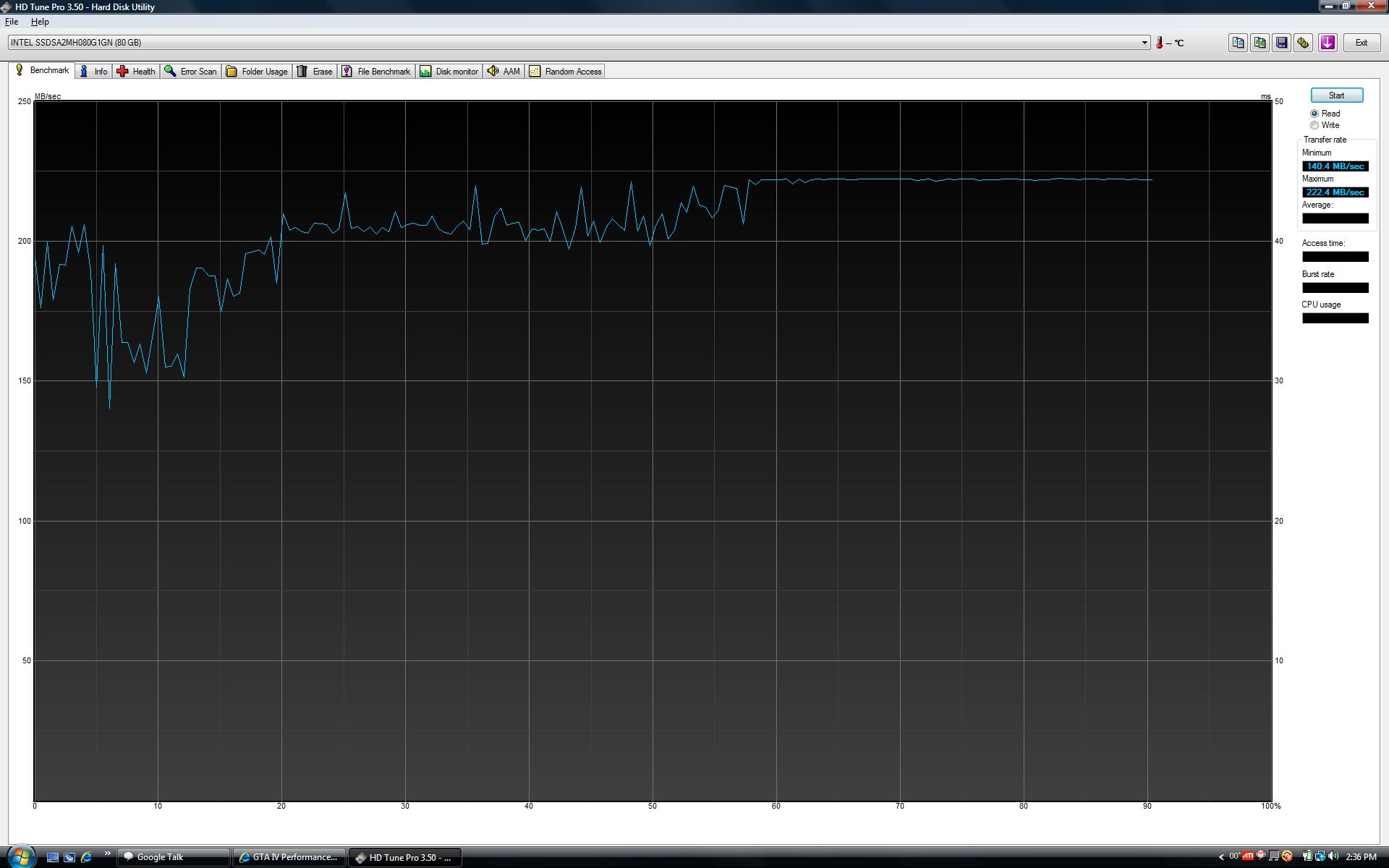Copy benchmark text to clipboard icon
This screenshot has width=1389, height=868.
[x=1238, y=43]
